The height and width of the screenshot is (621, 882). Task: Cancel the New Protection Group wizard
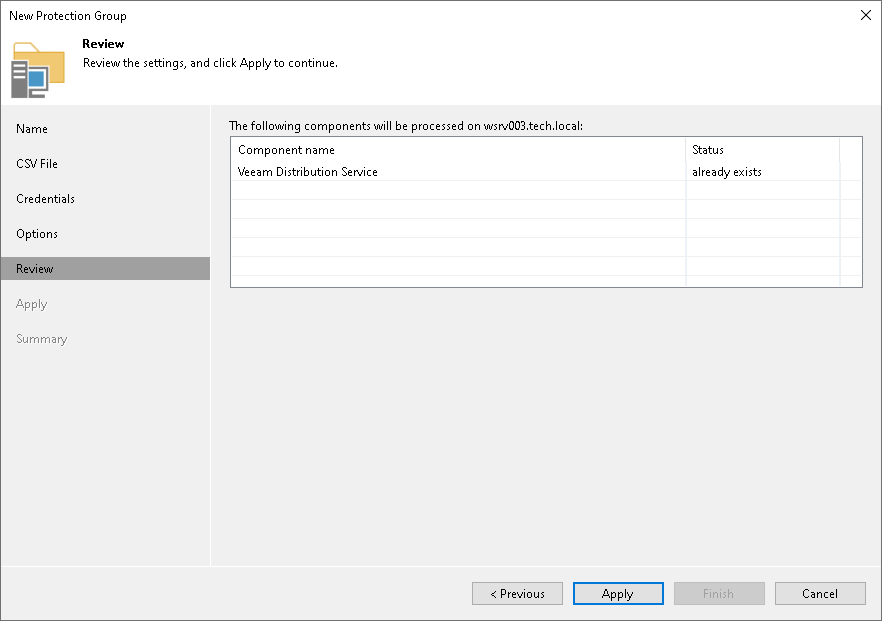point(820,593)
